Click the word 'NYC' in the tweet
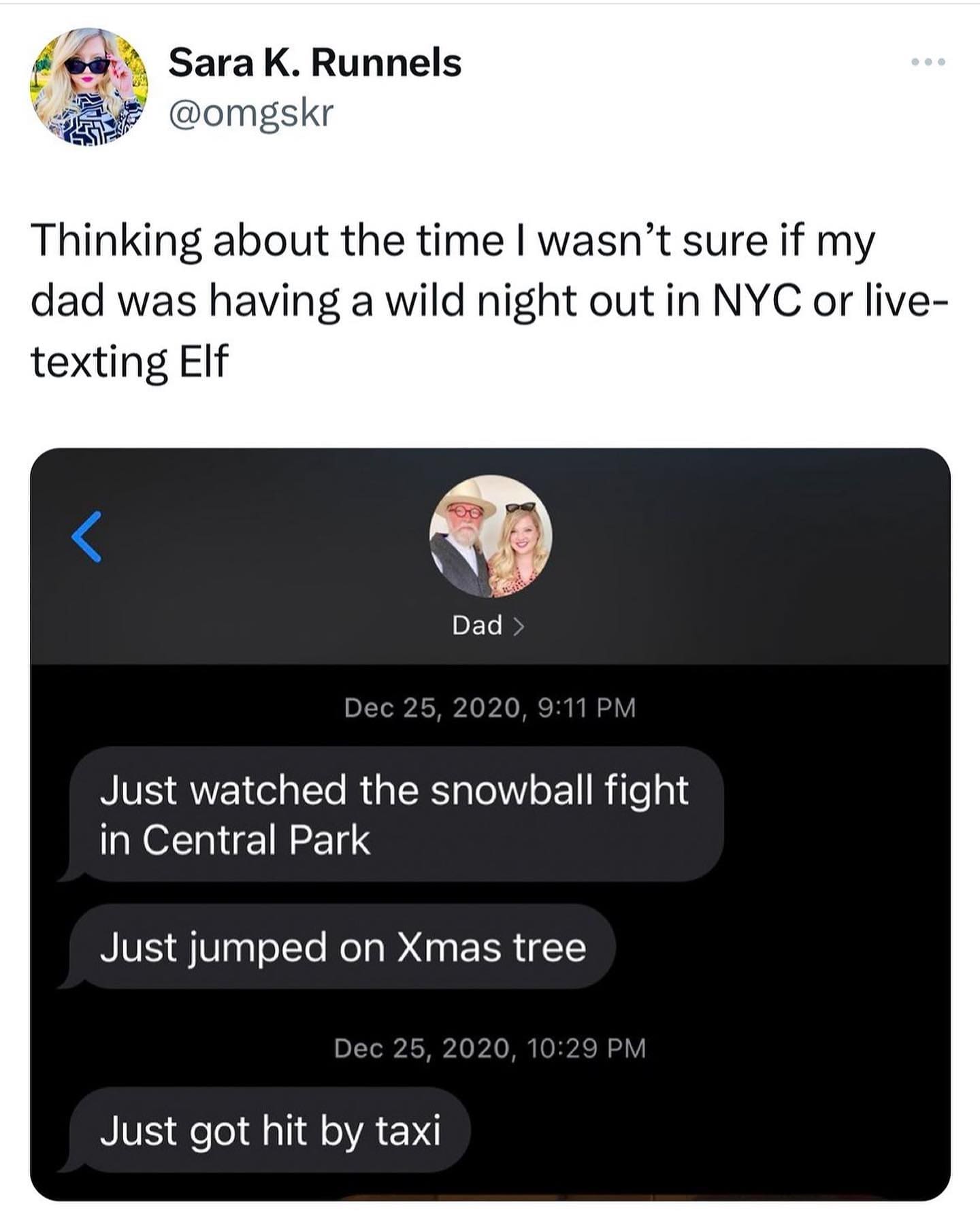 [x=755, y=301]
